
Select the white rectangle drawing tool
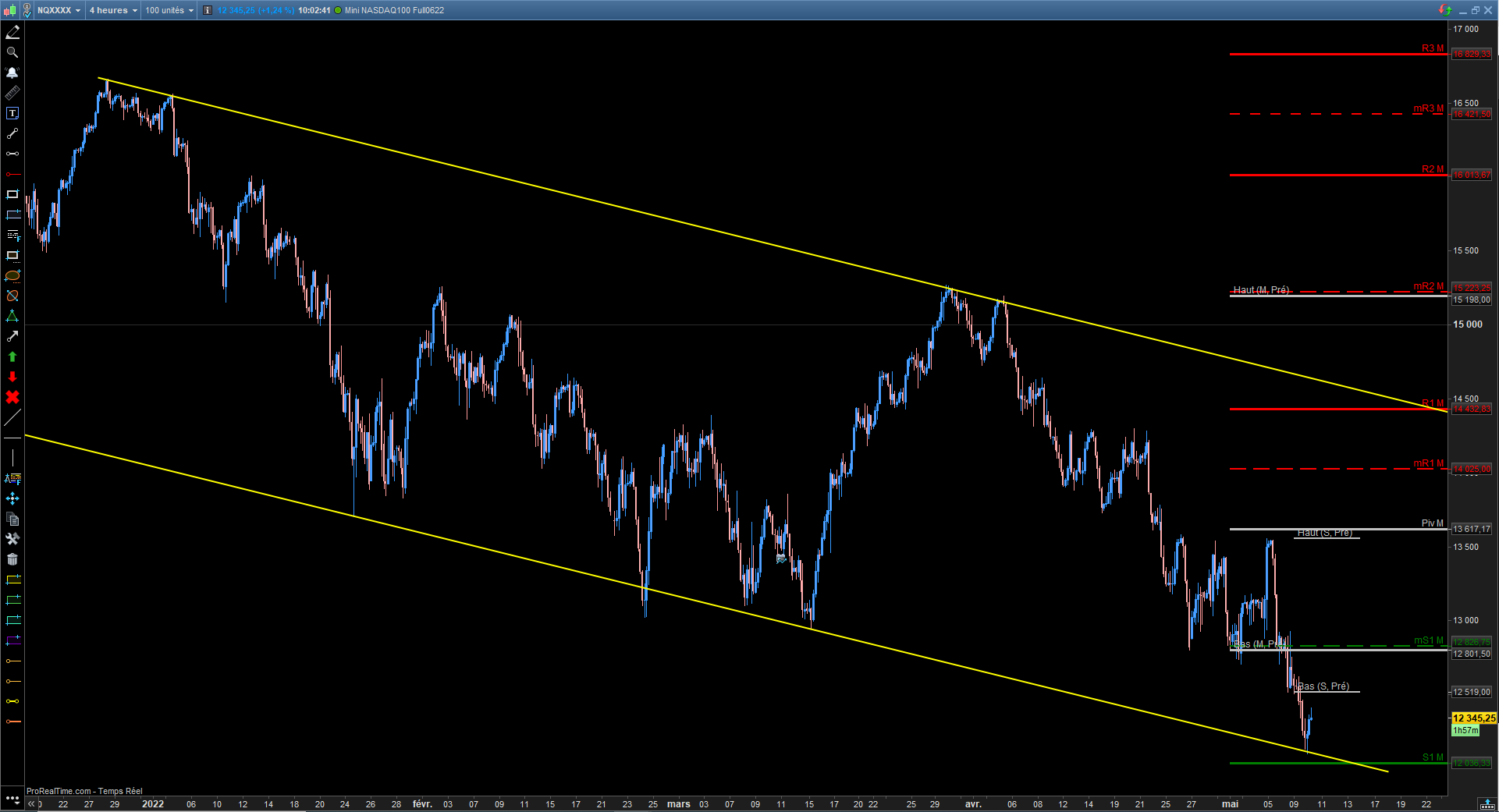coord(12,194)
